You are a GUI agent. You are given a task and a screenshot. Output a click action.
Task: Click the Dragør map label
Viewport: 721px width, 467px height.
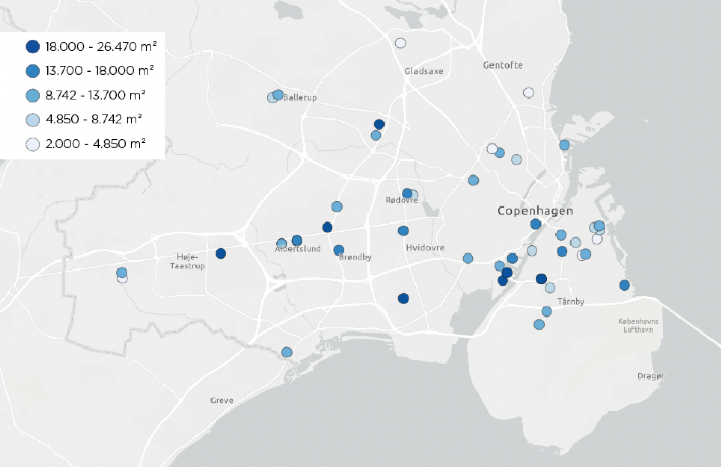pos(651,376)
